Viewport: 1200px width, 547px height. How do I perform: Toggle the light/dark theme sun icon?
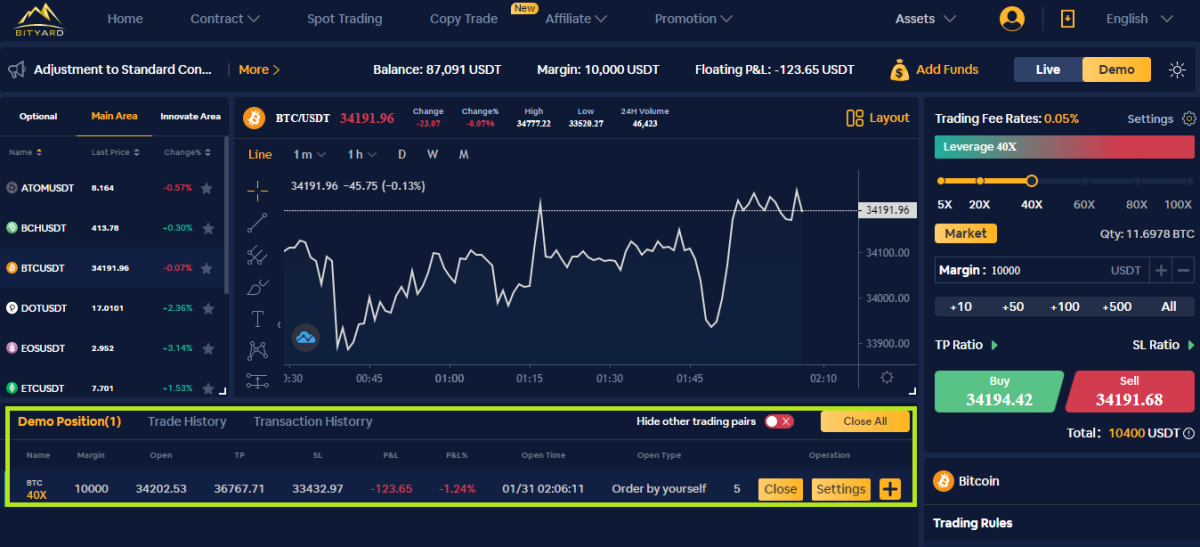coord(1177,70)
